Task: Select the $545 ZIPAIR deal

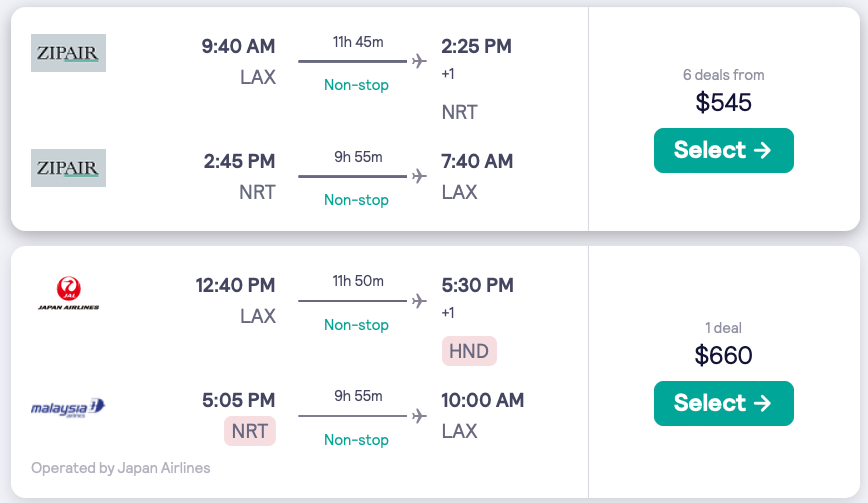Action: (x=723, y=150)
